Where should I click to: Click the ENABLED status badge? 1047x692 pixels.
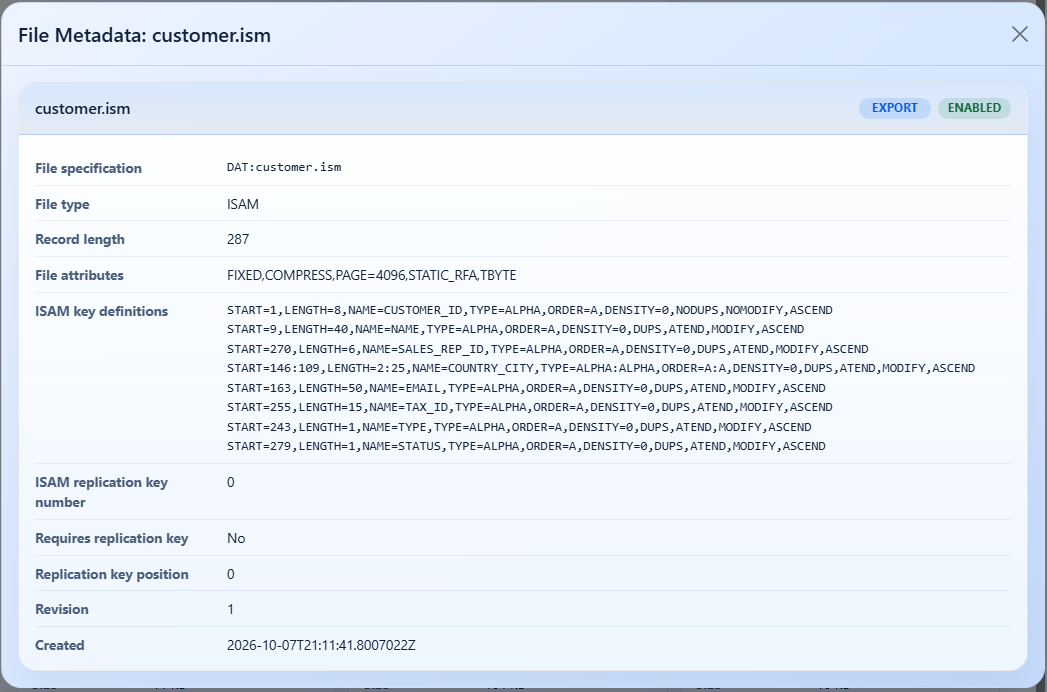[974, 108]
